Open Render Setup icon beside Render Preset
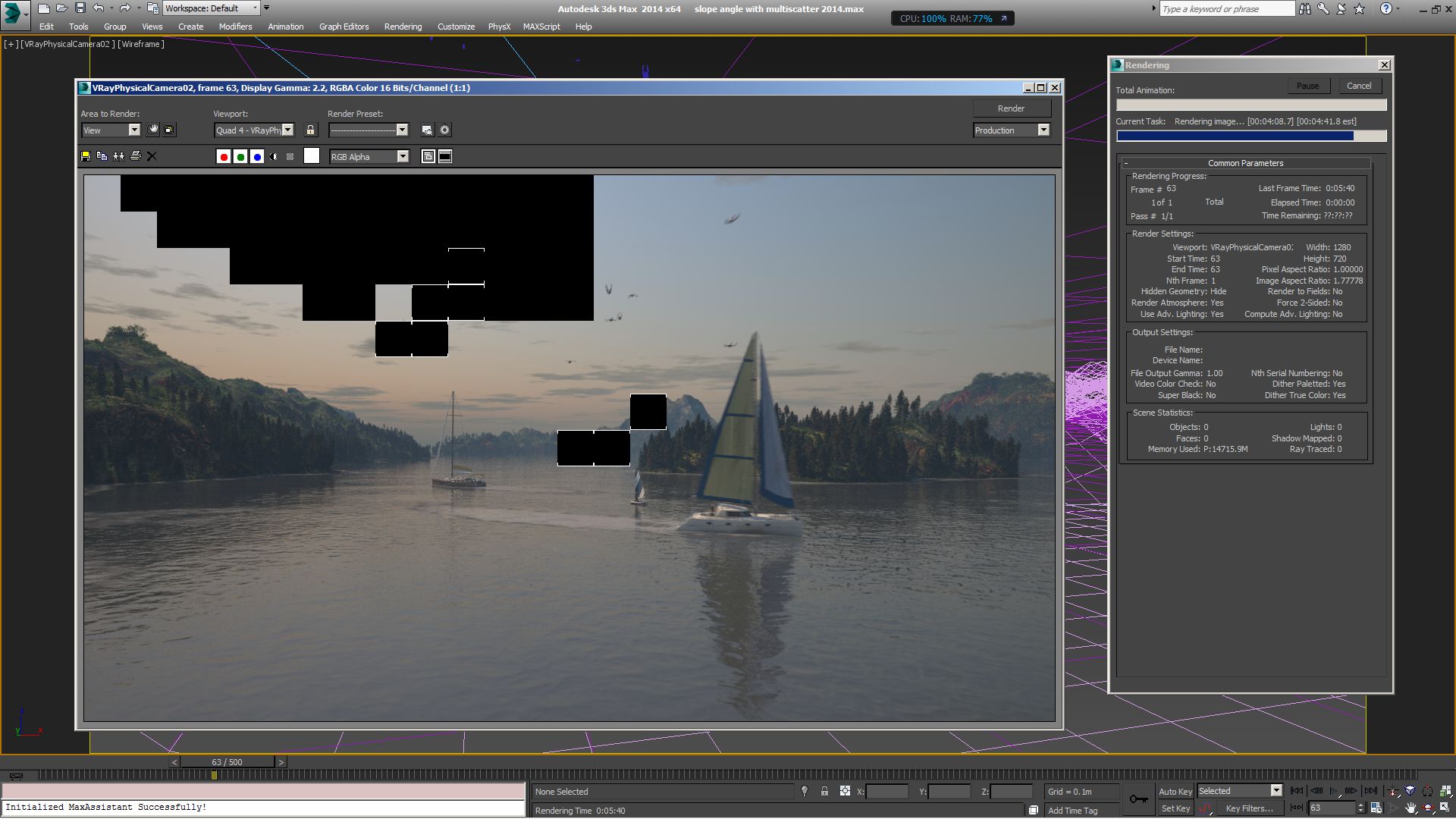Screen dimensions: 1456x819 pyautogui.click(x=428, y=130)
